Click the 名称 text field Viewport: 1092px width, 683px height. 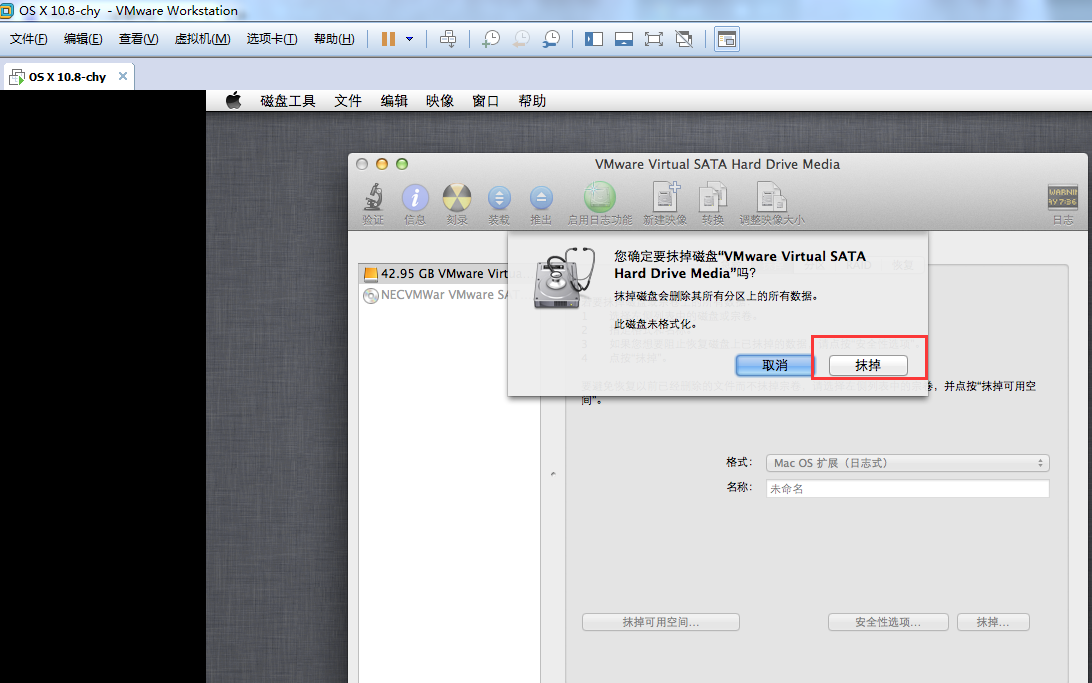pos(907,489)
